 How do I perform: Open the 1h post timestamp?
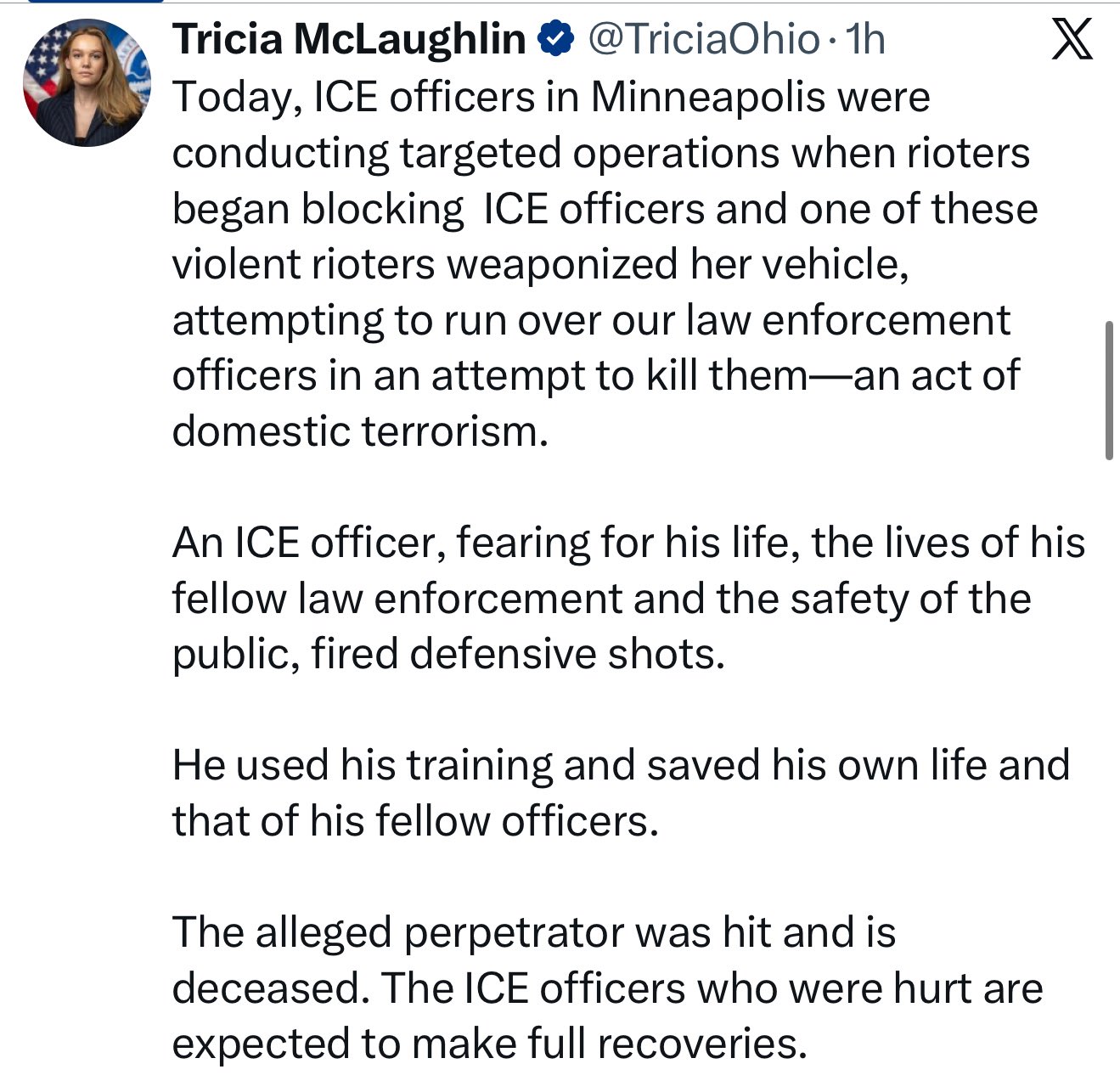coord(866,40)
